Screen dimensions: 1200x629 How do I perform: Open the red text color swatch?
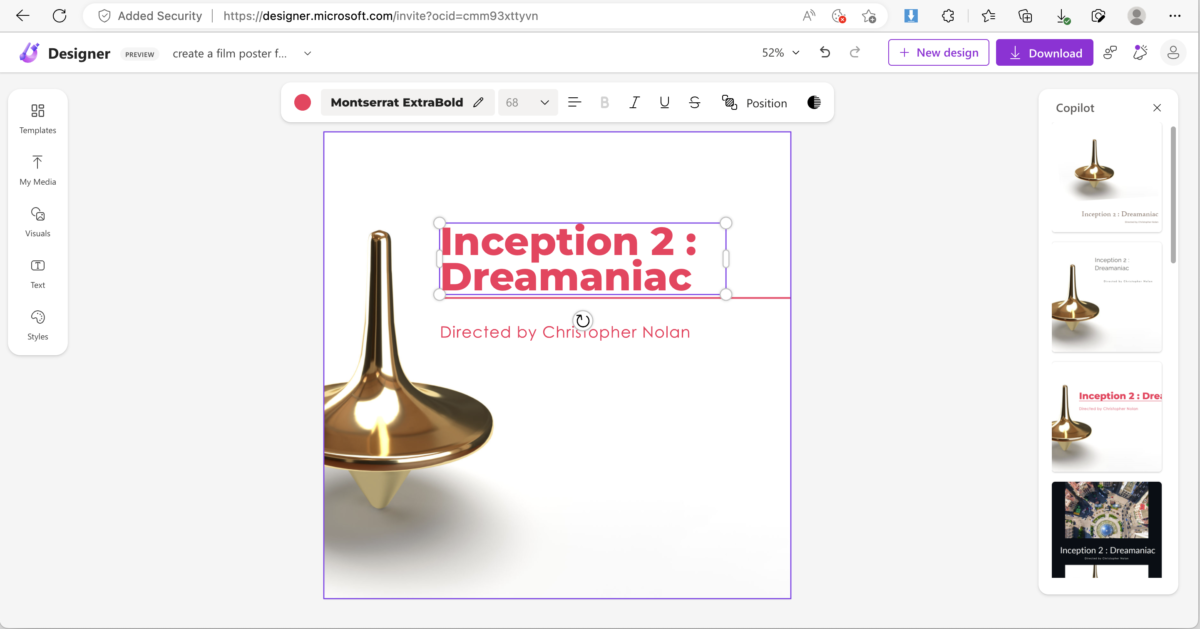pos(303,103)
